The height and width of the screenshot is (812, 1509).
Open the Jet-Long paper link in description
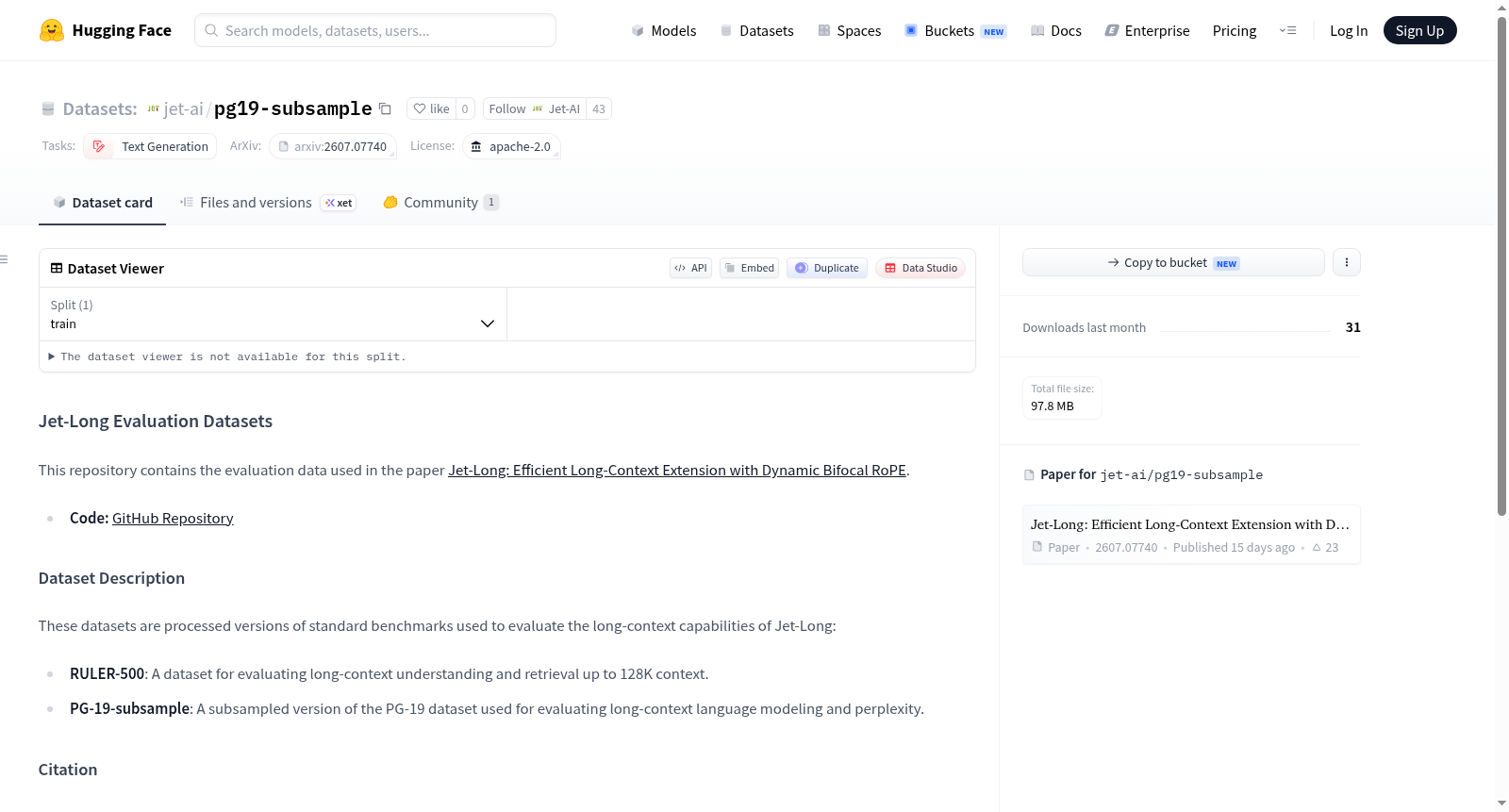tap(677, 470)
